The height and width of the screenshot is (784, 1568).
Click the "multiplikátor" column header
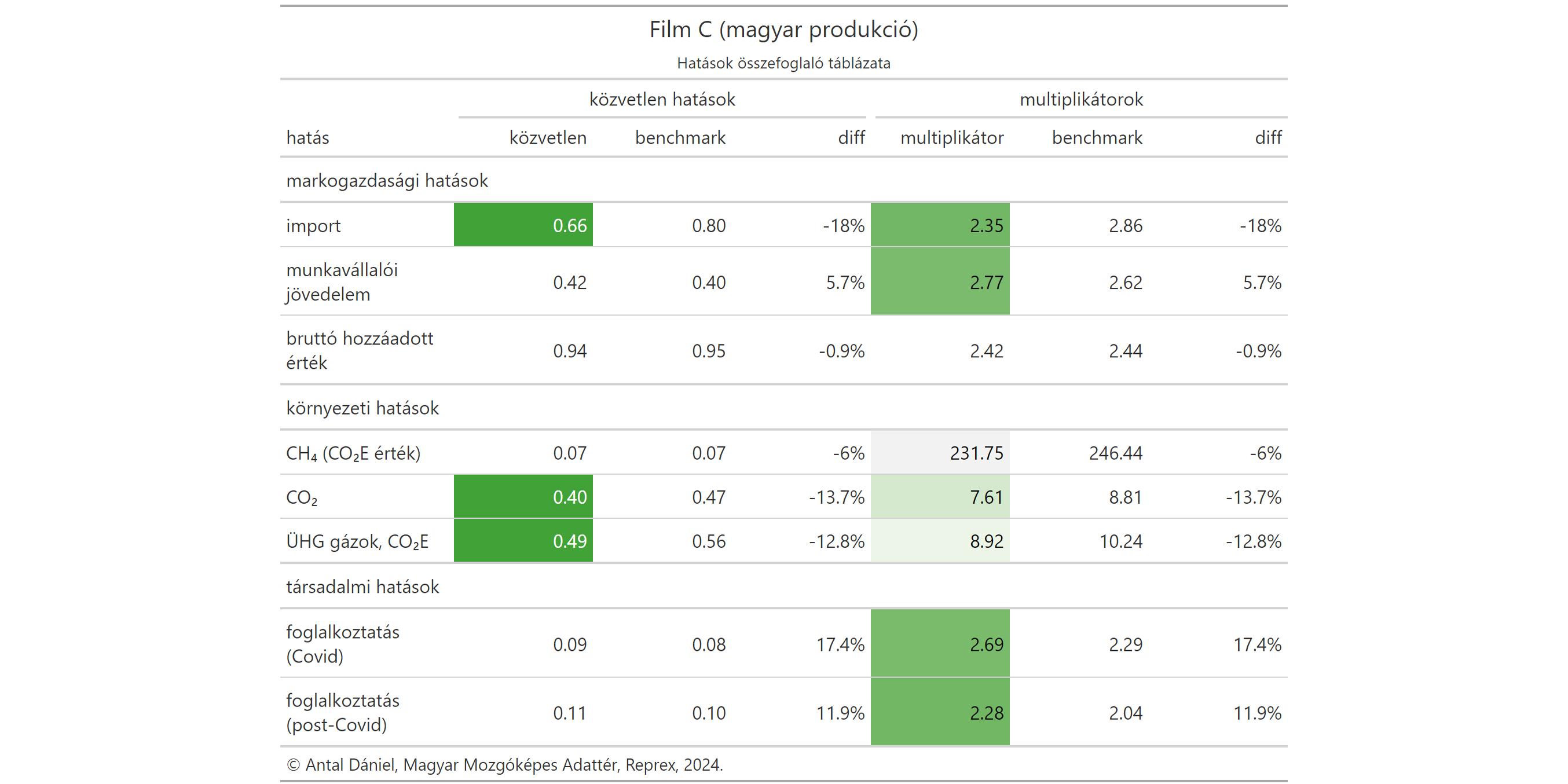coord(951,138)
